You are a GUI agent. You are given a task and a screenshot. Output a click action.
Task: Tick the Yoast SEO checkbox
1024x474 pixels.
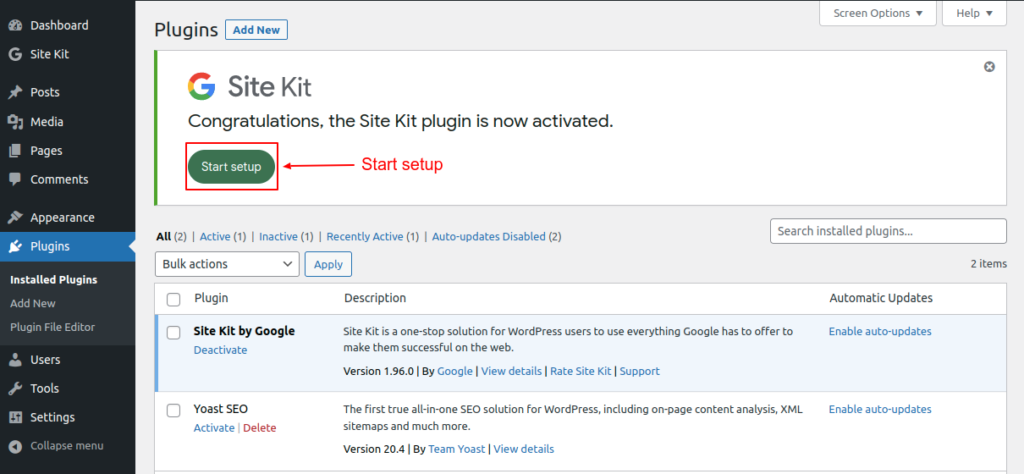pos(174,411)
